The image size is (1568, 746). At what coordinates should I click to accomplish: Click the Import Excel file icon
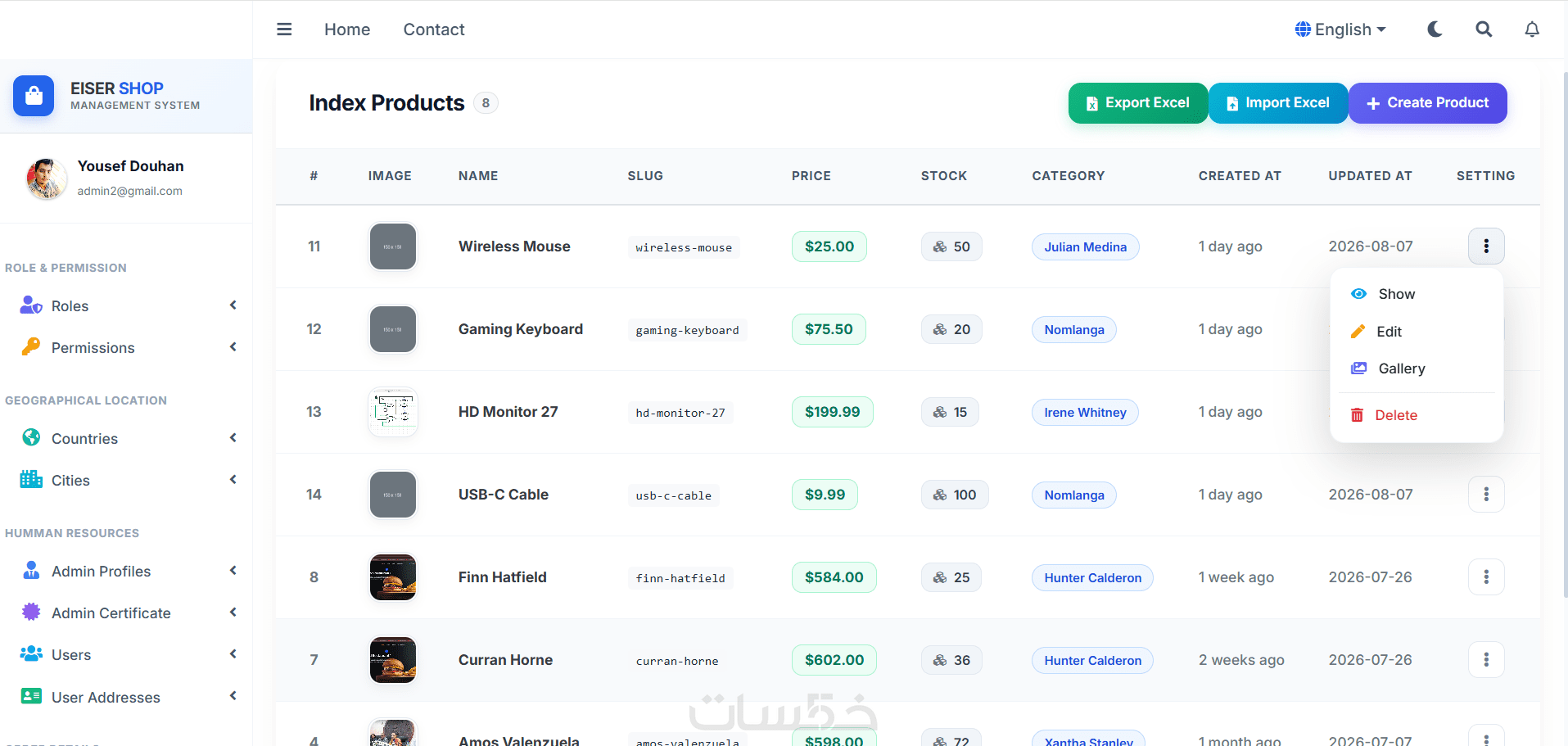click(x=1231, y=103)
